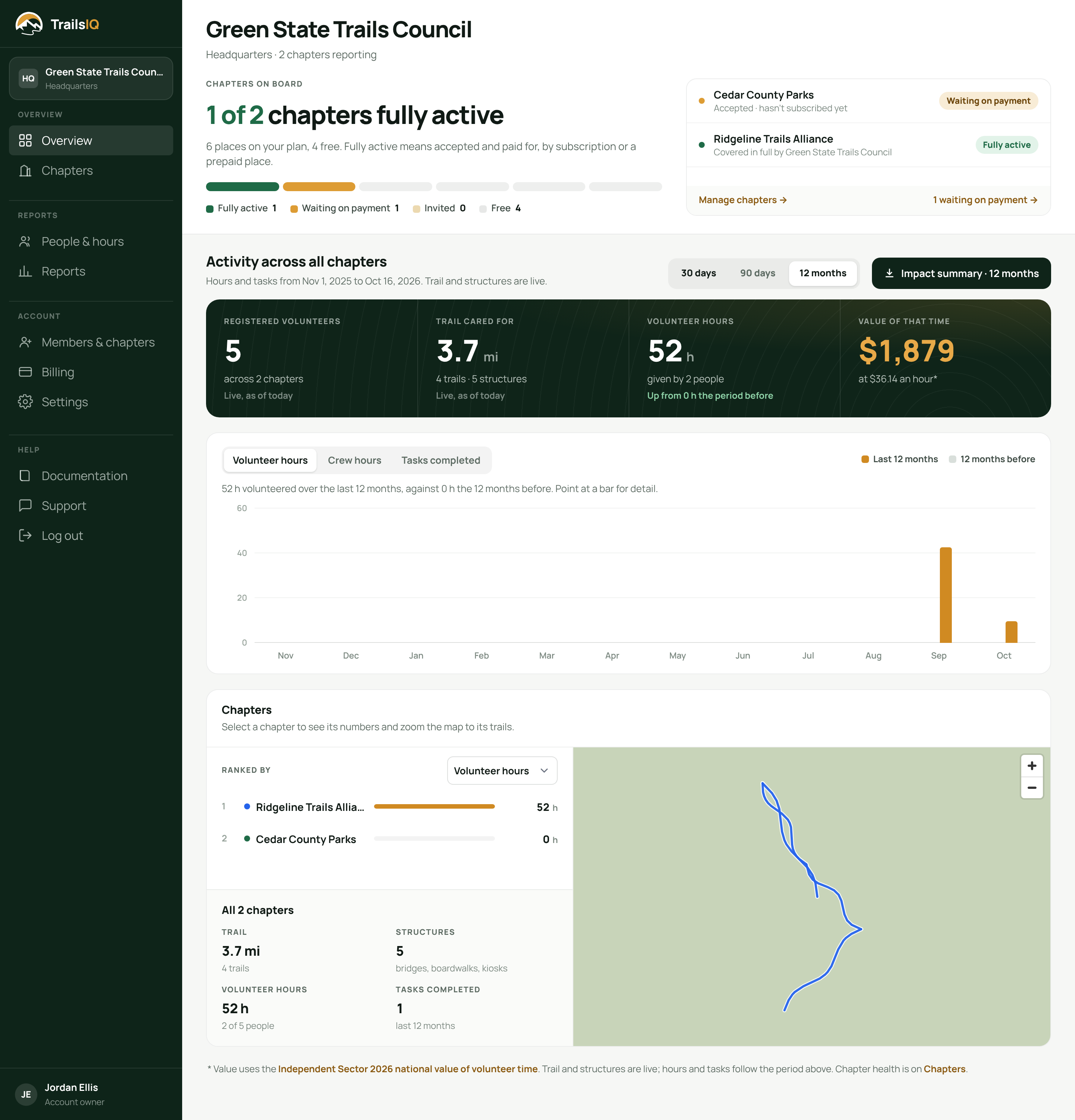The width and height of the screenshot is (1075, 1120).
Task: Click the orange Waiting on payment segment
Action: pyautogui.click(x=319, y=187)
